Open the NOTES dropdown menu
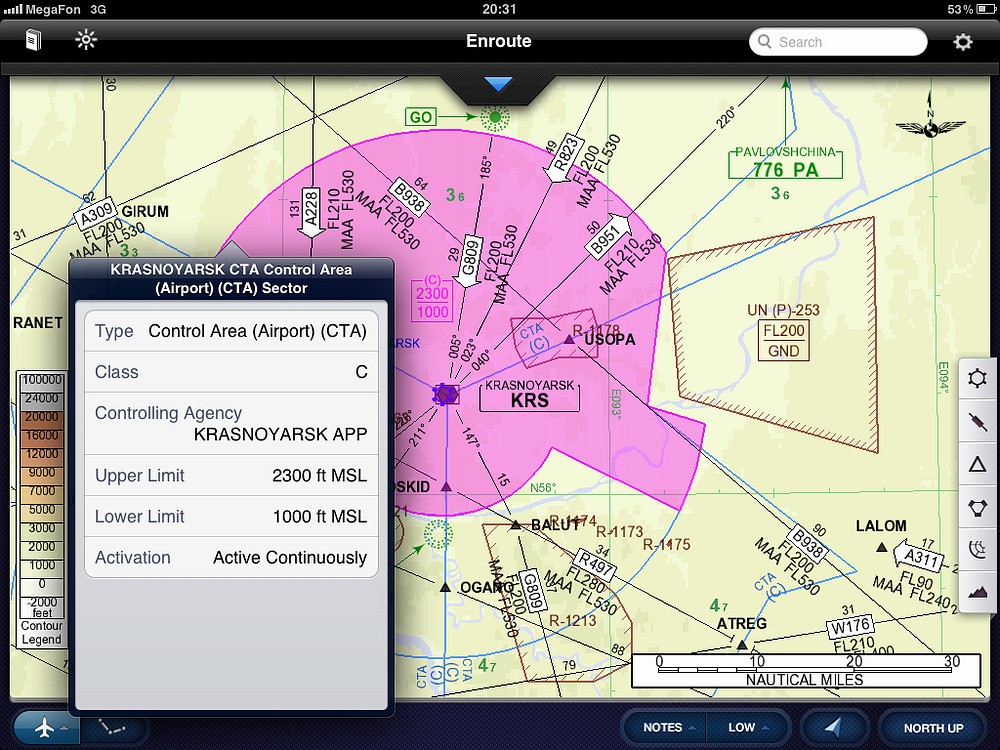This screenshot has height=750, width=1000. click(667, 728)
